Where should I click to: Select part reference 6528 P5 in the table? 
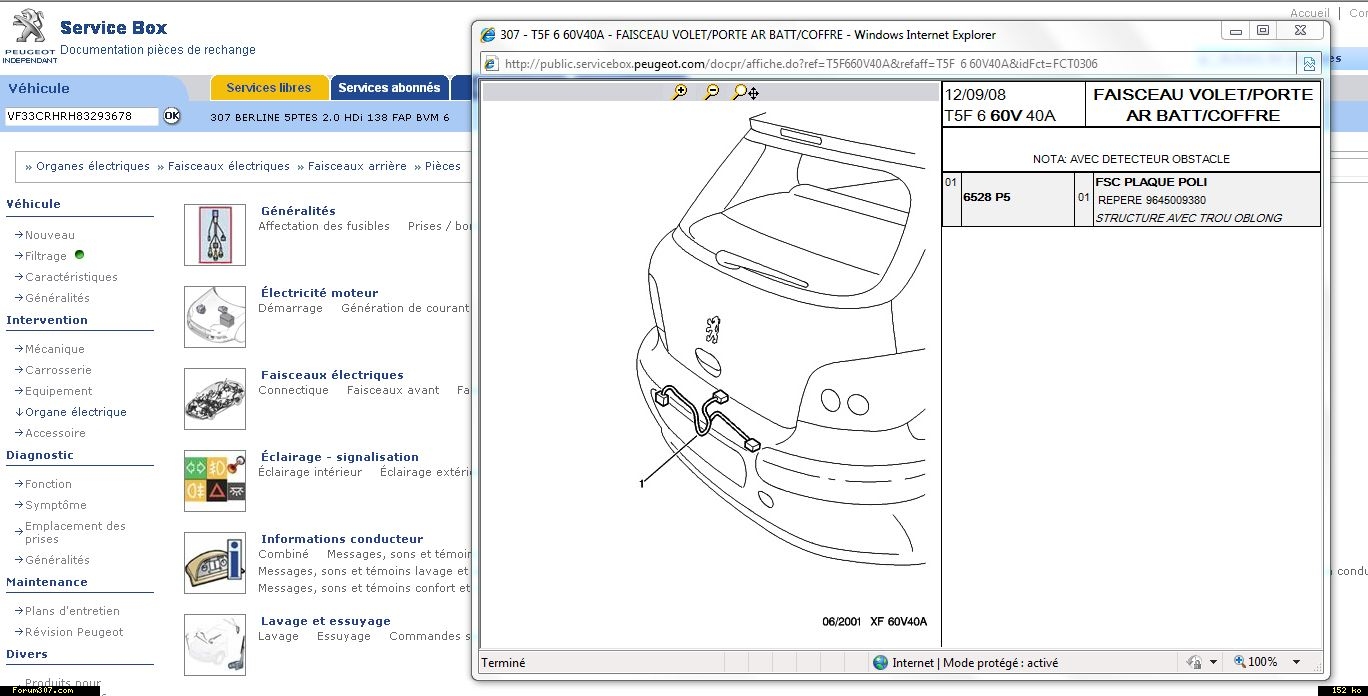tap(987, 198)
